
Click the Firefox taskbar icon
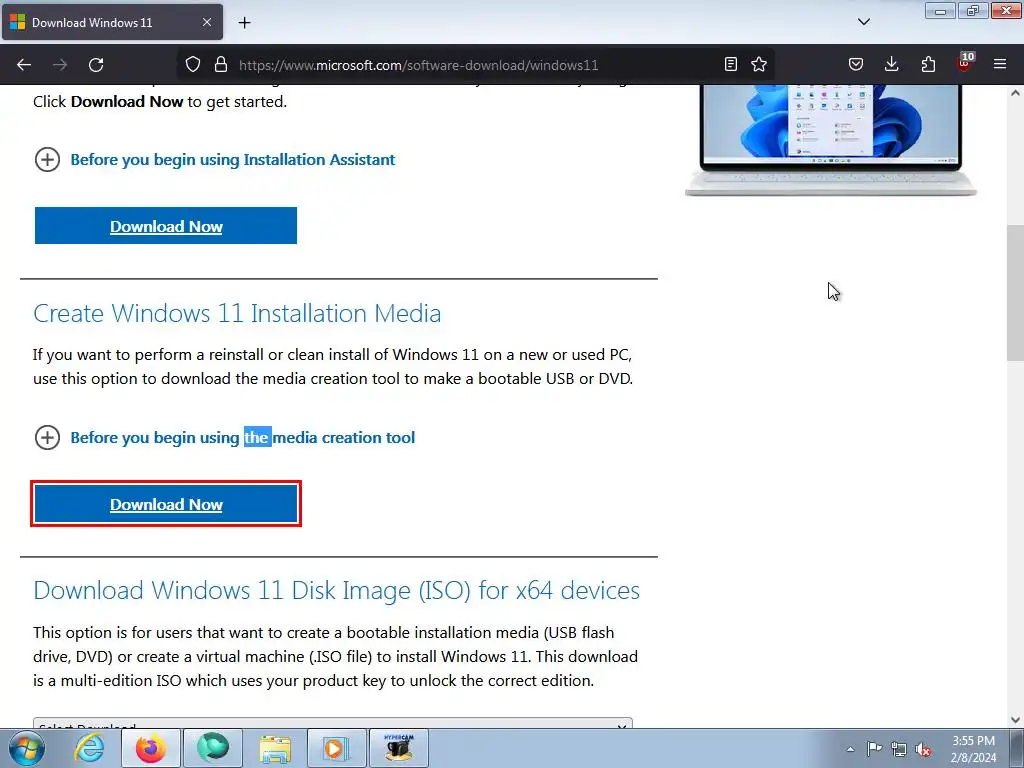(x=150, y=748)
